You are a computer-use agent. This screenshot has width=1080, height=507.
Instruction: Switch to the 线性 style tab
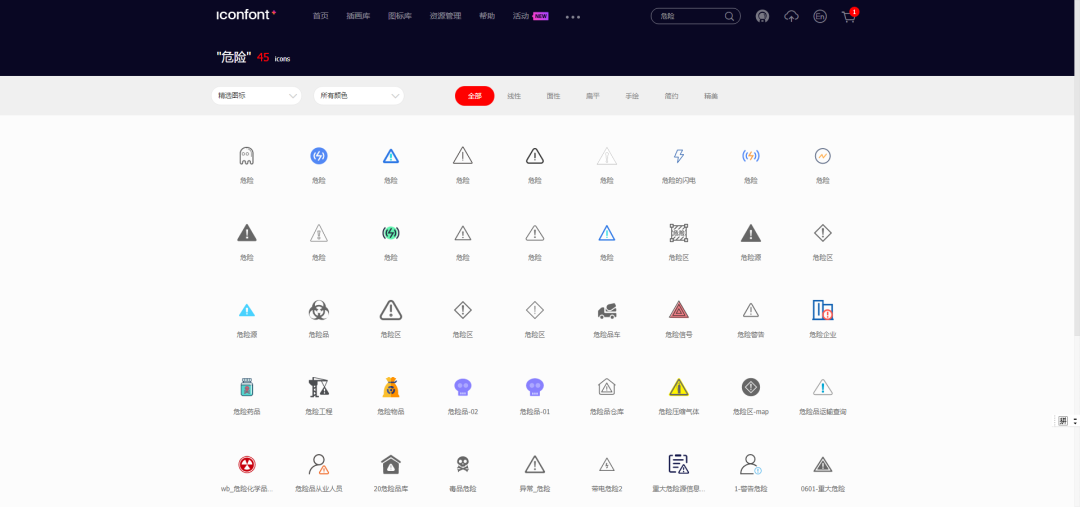514,96
